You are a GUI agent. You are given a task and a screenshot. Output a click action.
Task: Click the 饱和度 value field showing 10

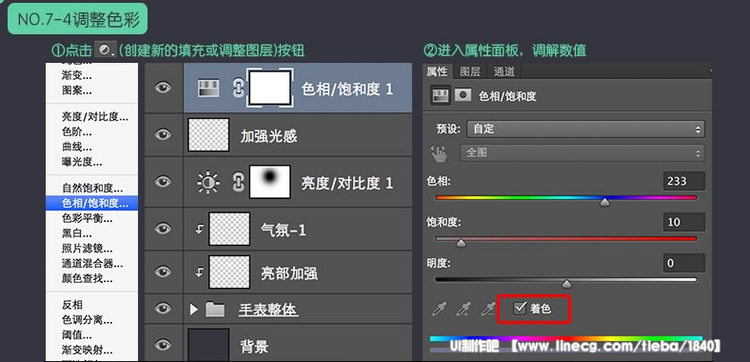pyautogui.click(x=684, y=222)
